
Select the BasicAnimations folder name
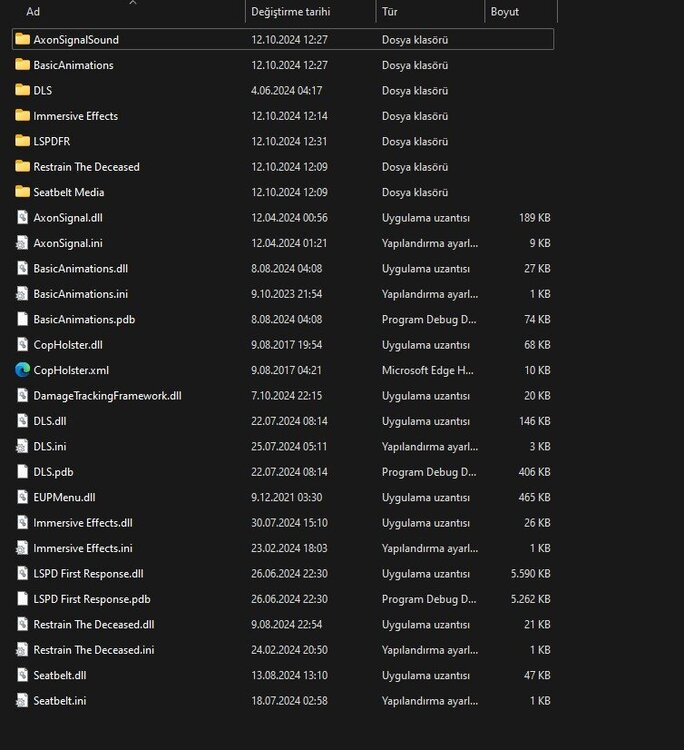[x=73, y=65]
